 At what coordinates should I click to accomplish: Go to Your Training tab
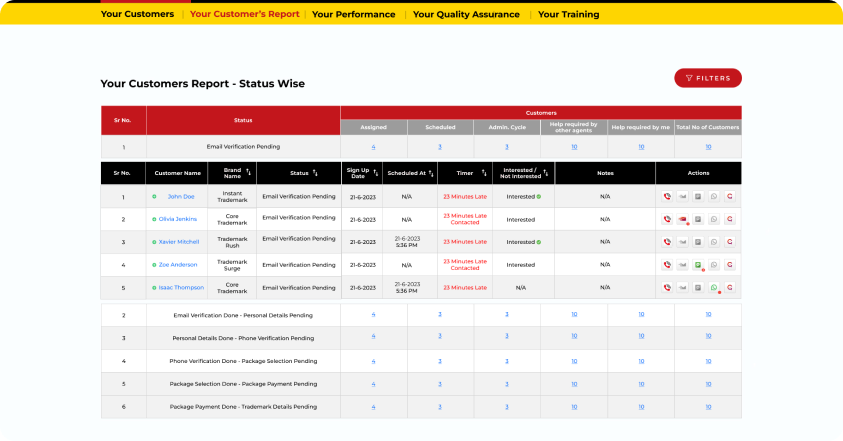568,15
